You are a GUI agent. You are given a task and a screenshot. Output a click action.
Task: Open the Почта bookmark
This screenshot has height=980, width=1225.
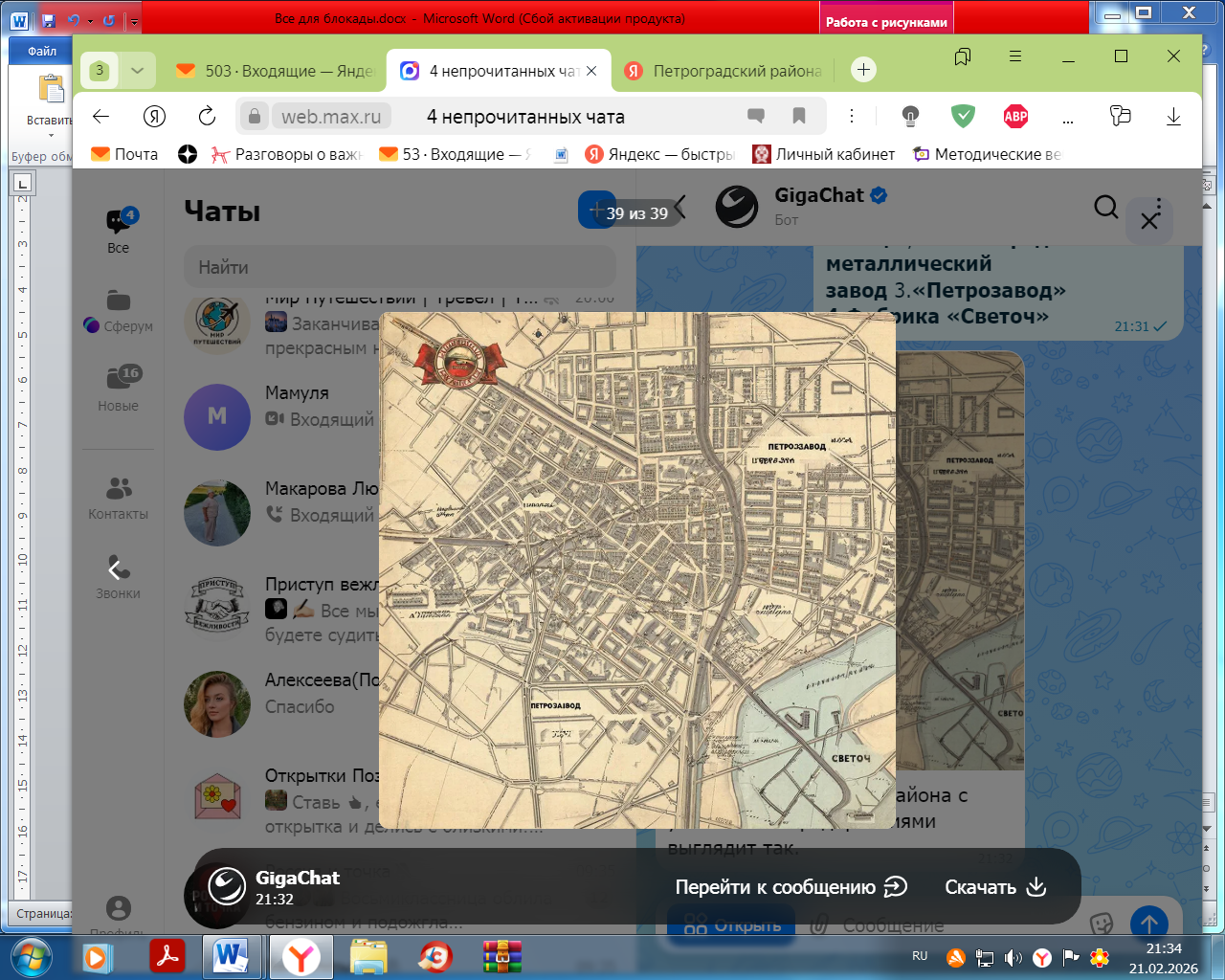coord(124,154)
